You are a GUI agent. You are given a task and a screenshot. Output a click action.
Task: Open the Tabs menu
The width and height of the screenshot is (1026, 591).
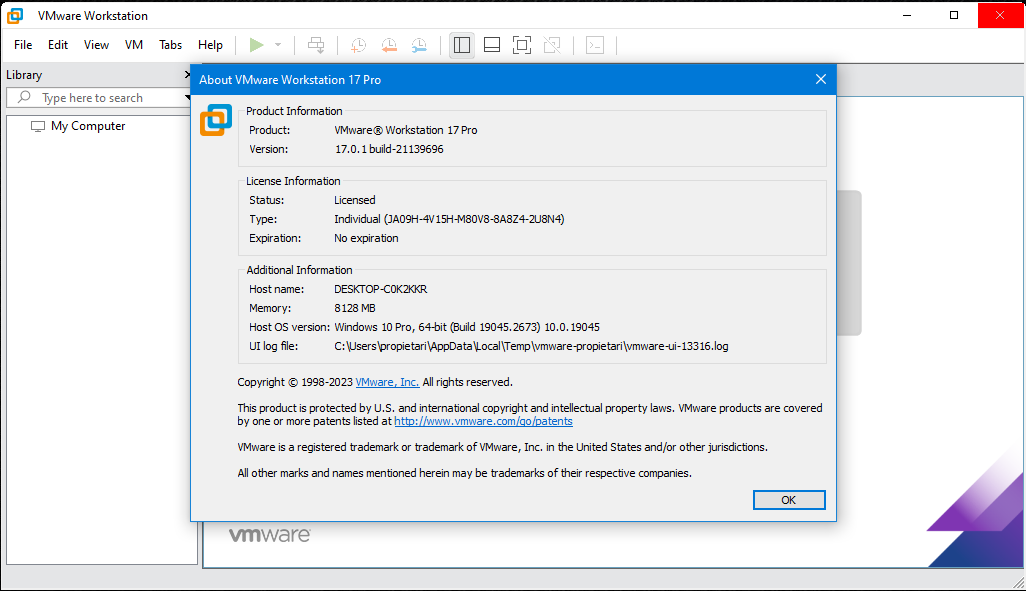170,45
